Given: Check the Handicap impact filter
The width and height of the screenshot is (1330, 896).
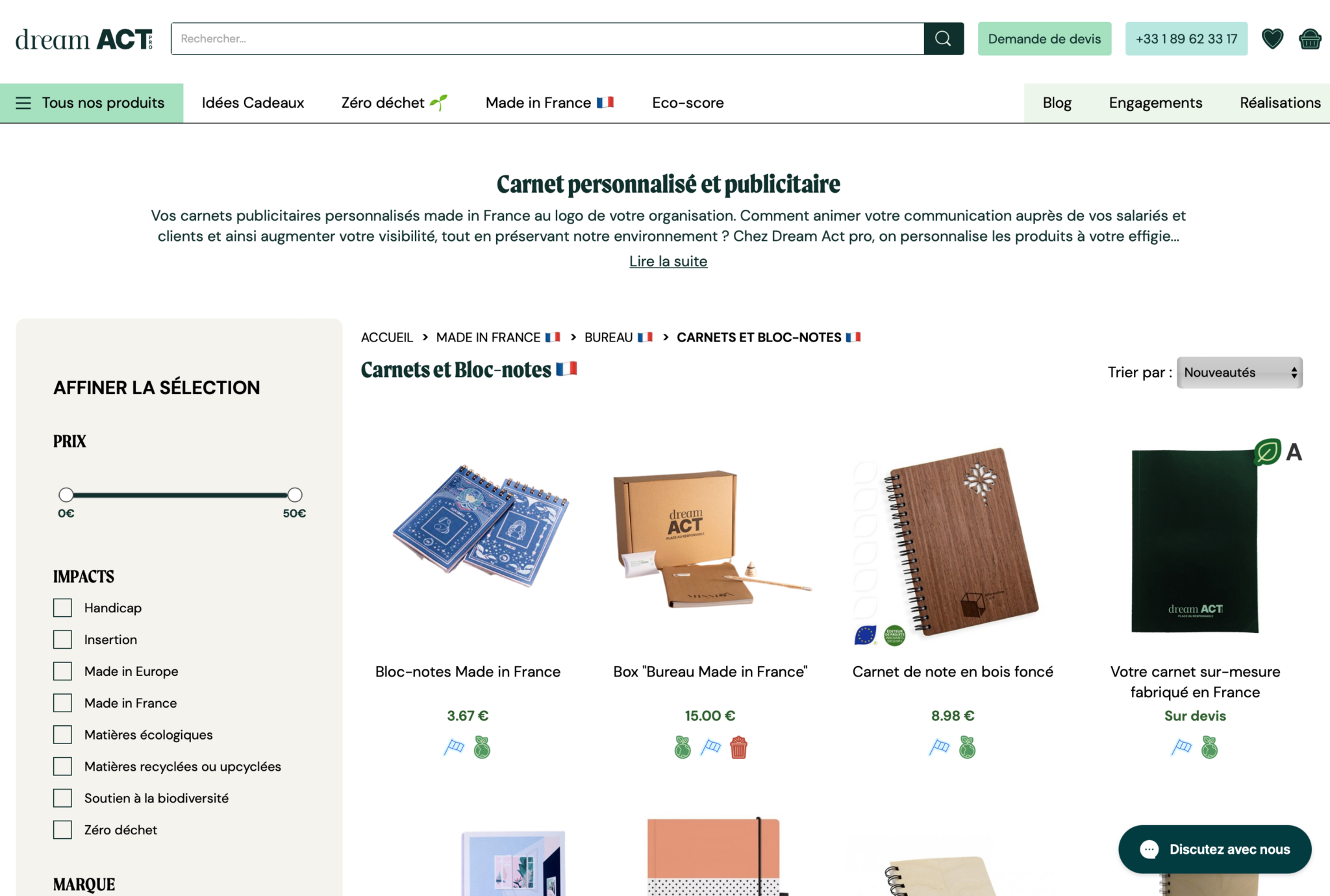Looking at the screenshot, I should pyautogui.click(x=62, y=608).
